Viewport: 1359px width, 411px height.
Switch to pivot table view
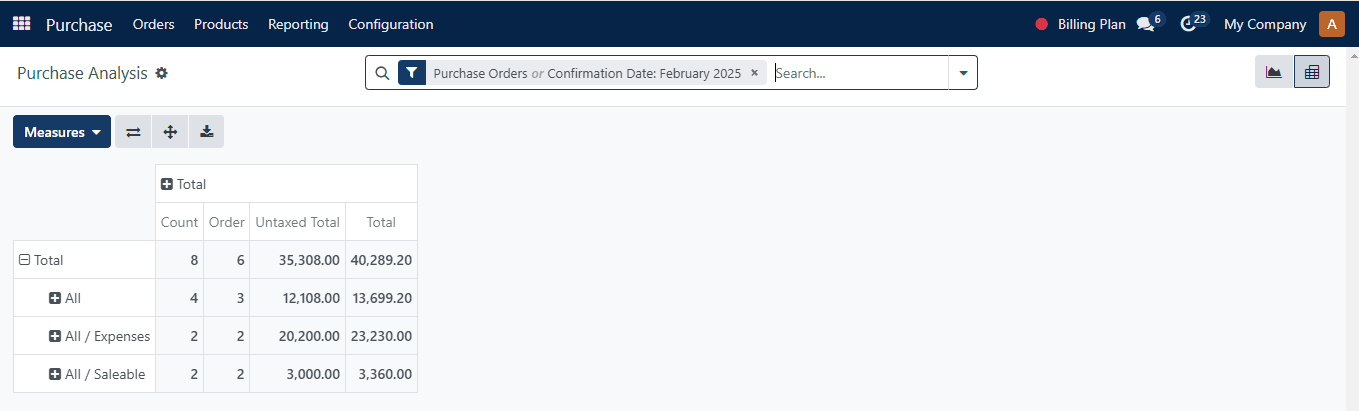1312,72
